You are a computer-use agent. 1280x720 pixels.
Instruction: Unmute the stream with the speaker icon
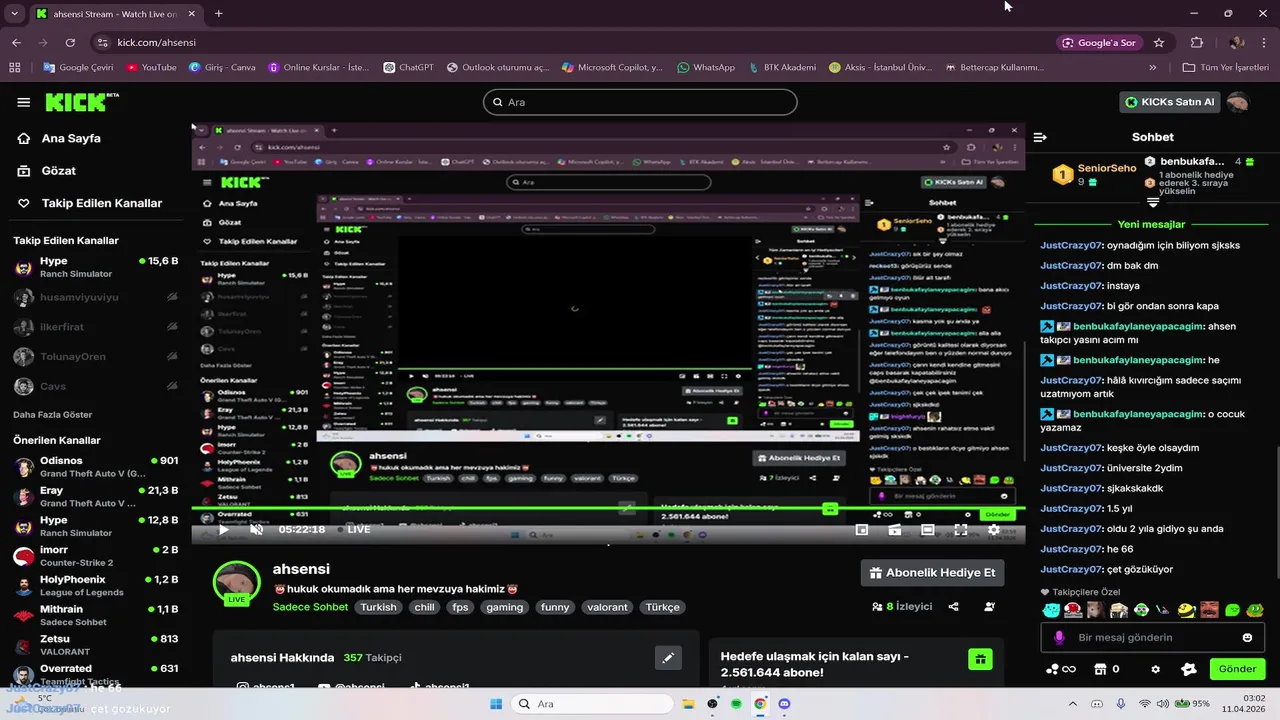256,529
